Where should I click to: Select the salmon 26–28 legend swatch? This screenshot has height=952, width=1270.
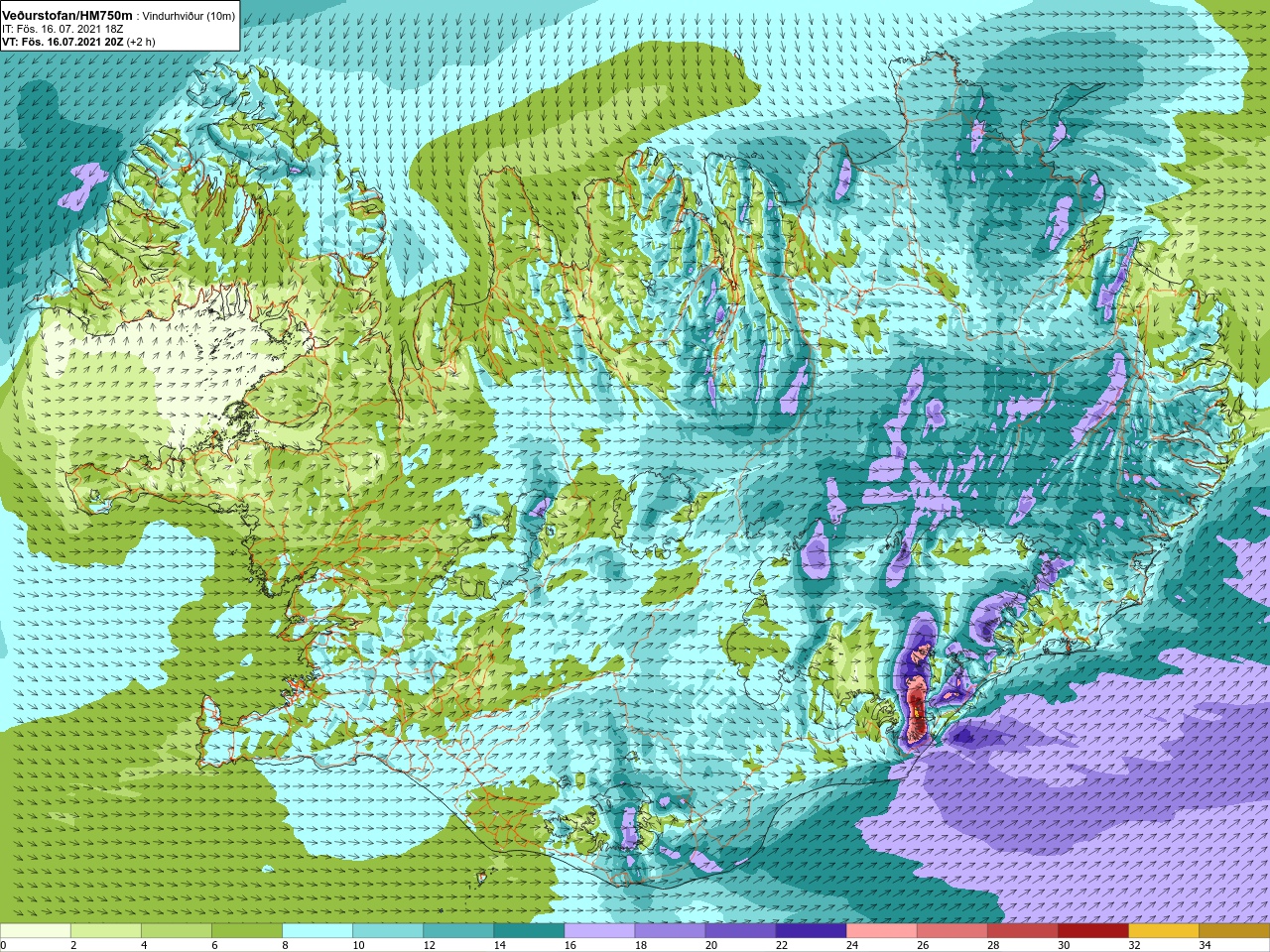coord(951,931)
